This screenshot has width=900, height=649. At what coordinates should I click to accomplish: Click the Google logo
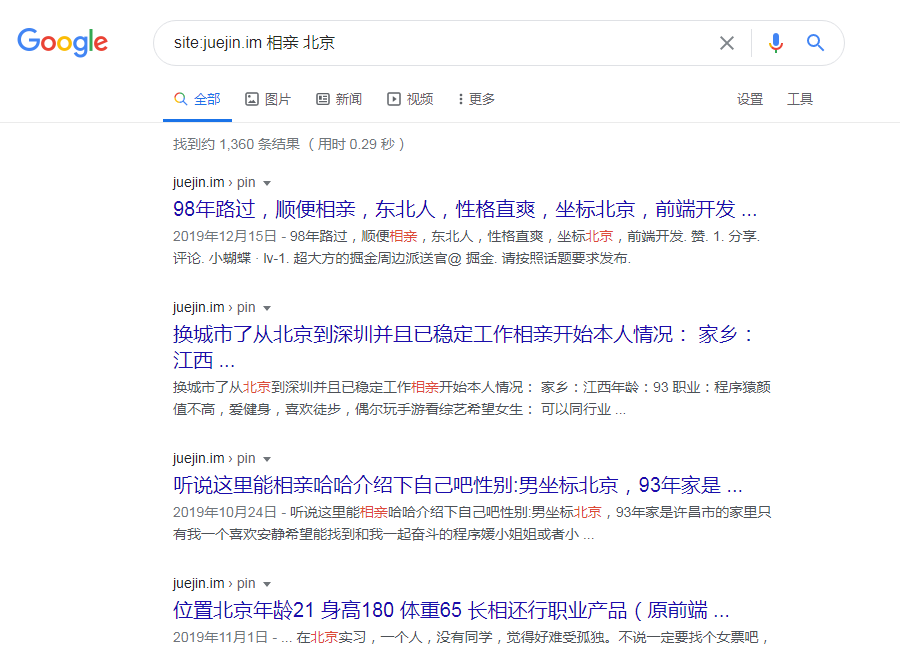pos(63,42)
